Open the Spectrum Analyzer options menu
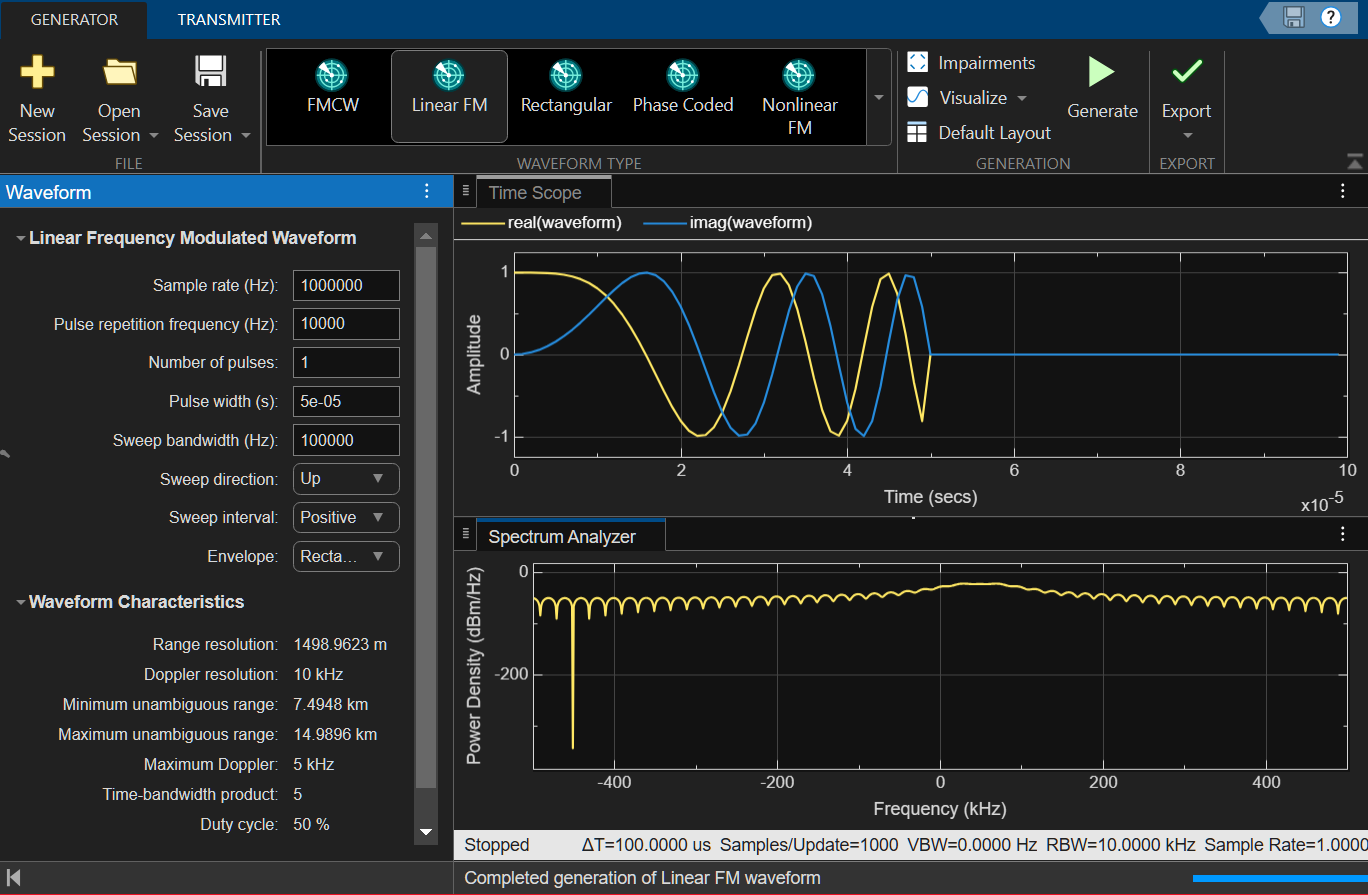Screen dimensions: 1368x895 tap(1342, 534)
